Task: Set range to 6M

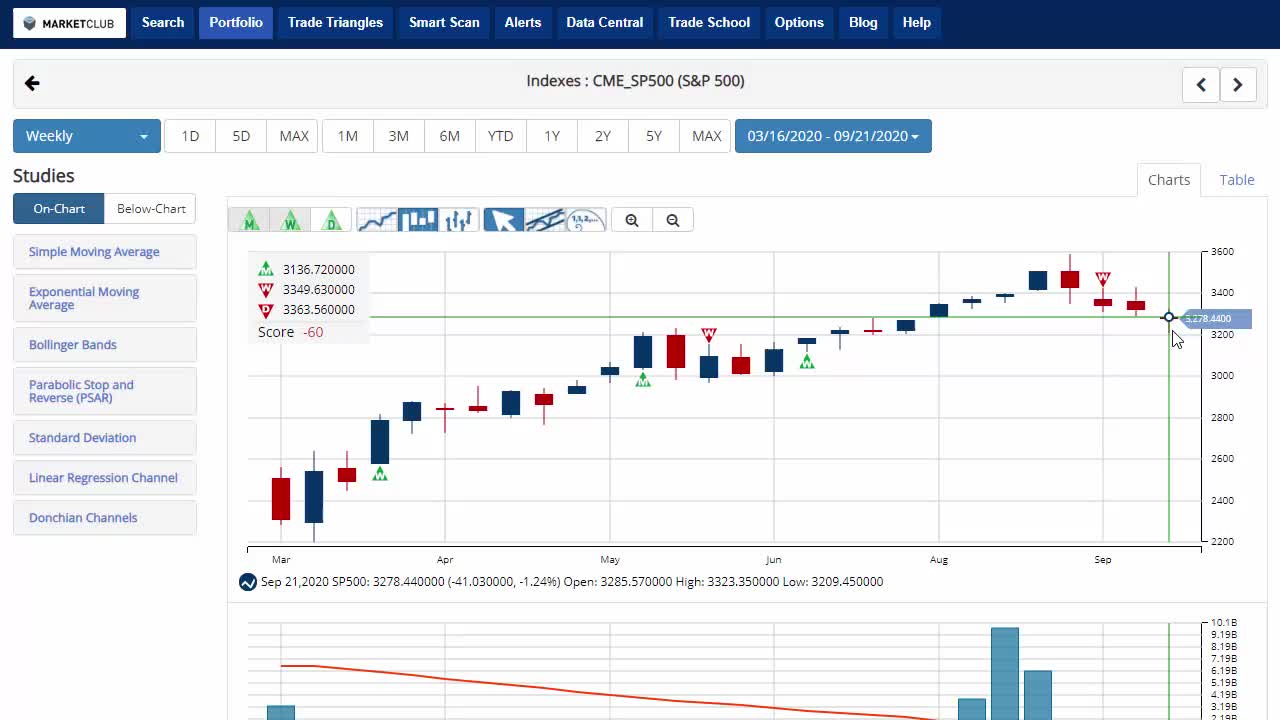Action: tap(450, 136)
